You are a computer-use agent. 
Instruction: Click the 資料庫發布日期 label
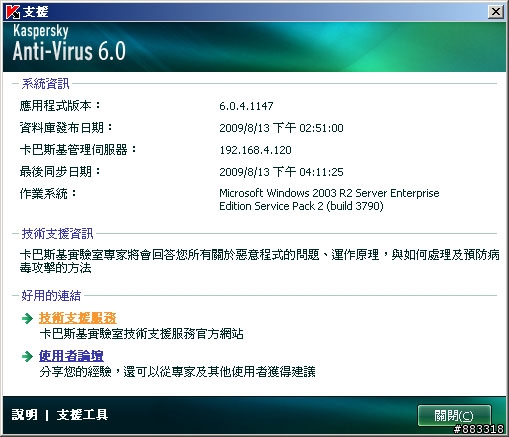pos(66,128)
